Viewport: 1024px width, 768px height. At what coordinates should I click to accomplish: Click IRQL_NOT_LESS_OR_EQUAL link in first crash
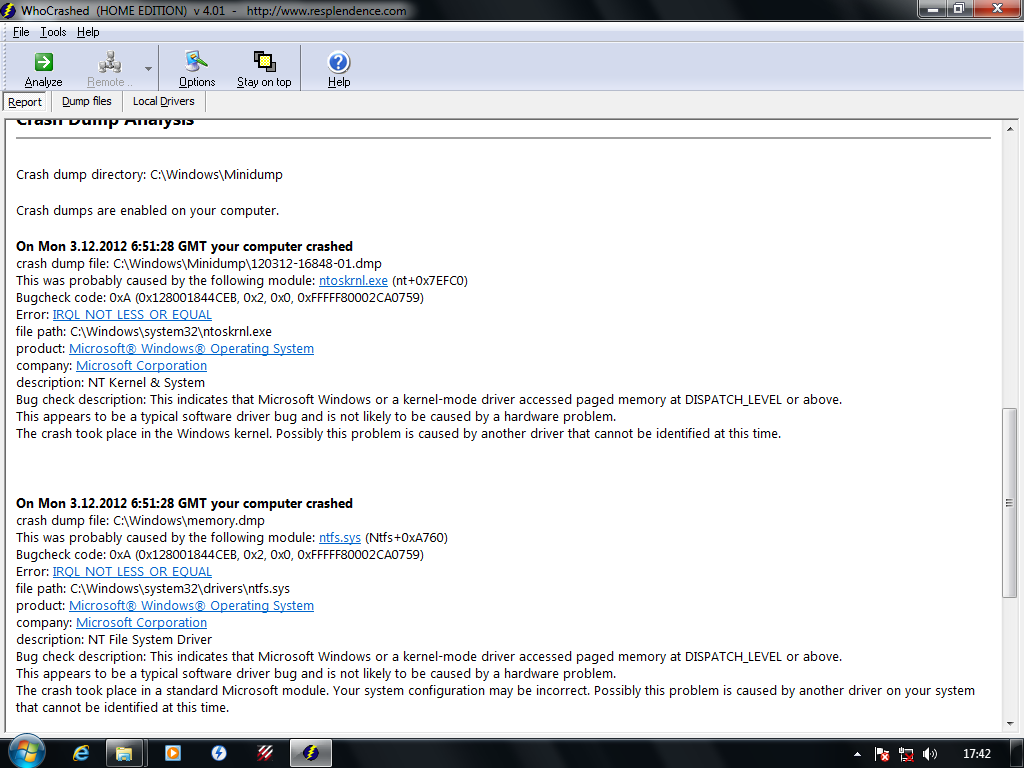click(132, 315)
